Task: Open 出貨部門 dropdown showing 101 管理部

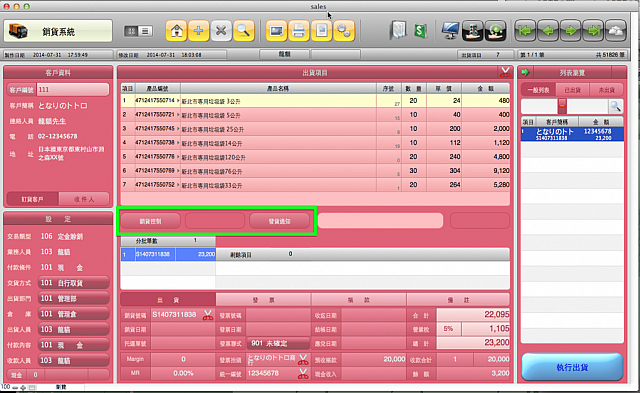Action: point(73,298)
